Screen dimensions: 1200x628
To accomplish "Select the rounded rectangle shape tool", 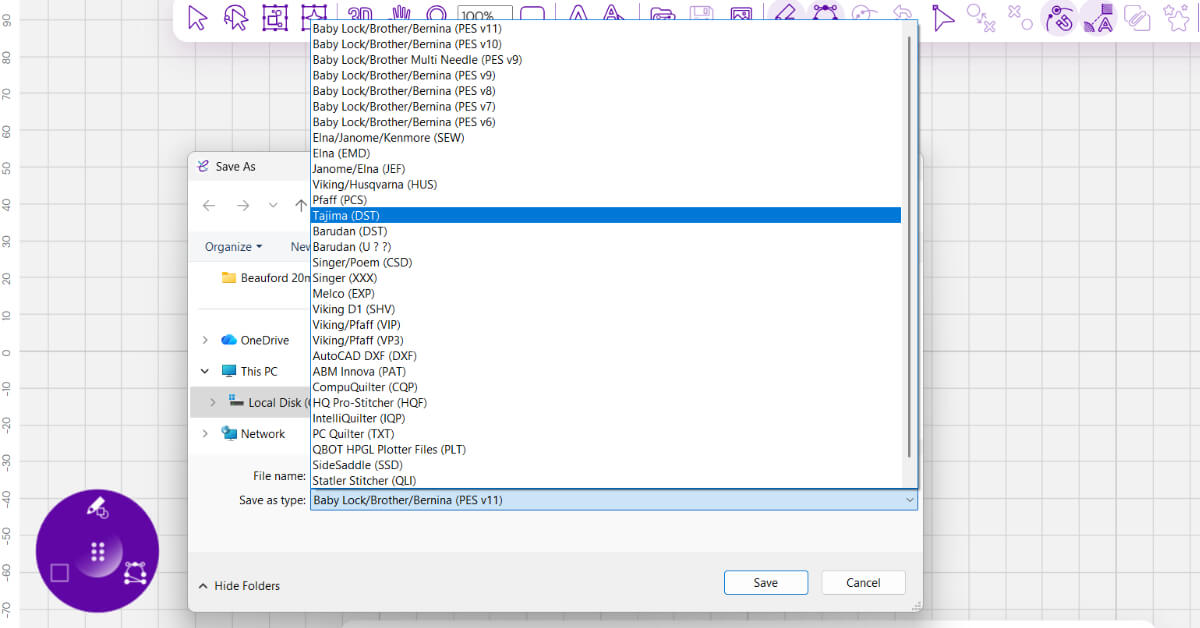I will coord(532,12).
